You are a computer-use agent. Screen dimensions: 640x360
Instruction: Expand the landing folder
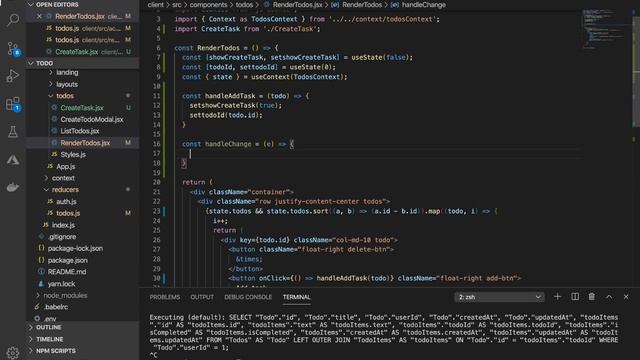point(67,73)
